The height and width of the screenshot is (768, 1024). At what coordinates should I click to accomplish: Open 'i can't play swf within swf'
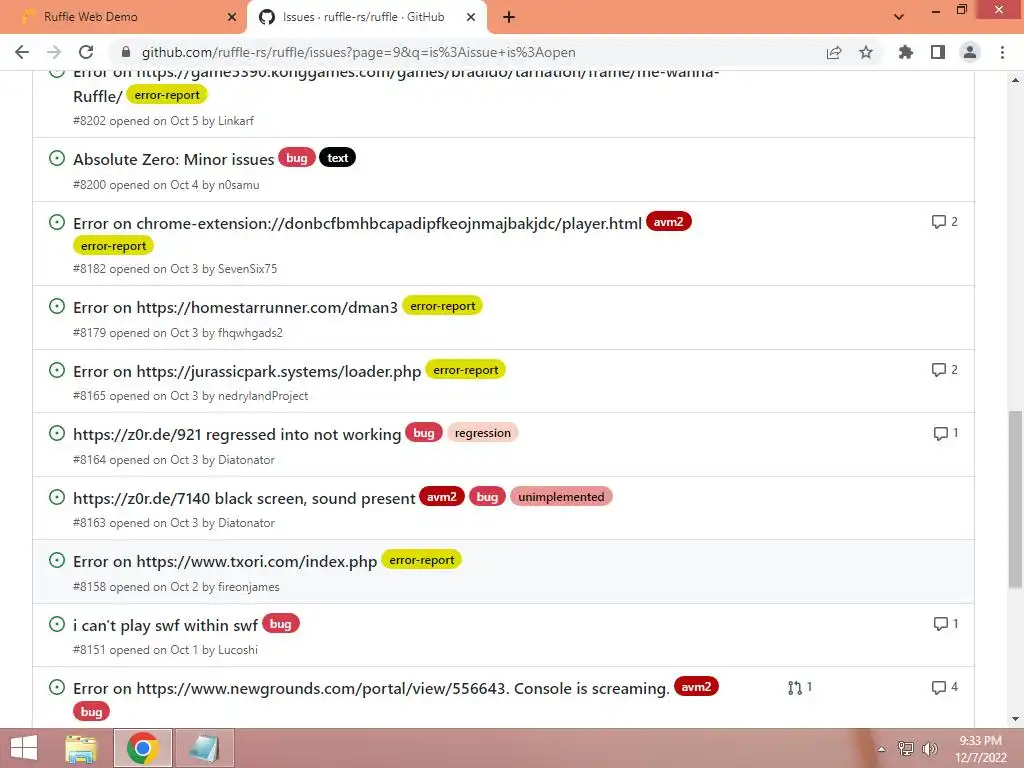point(165,625)
